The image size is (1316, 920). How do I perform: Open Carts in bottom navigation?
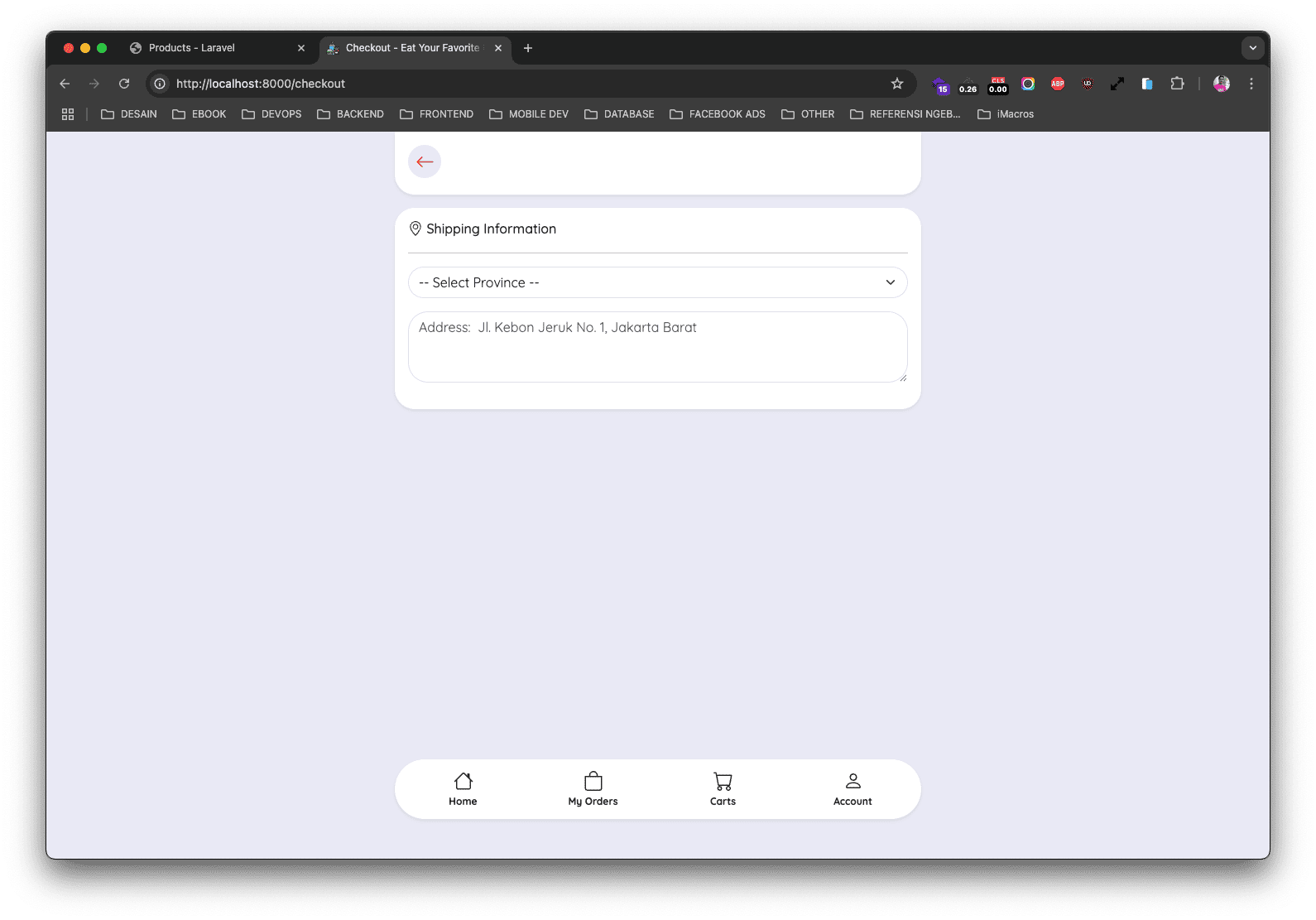[x=723, y=789]
